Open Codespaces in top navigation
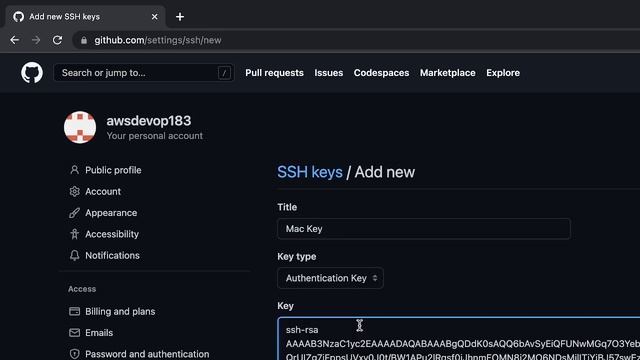The image size is (640, 360). coord(381,73)
